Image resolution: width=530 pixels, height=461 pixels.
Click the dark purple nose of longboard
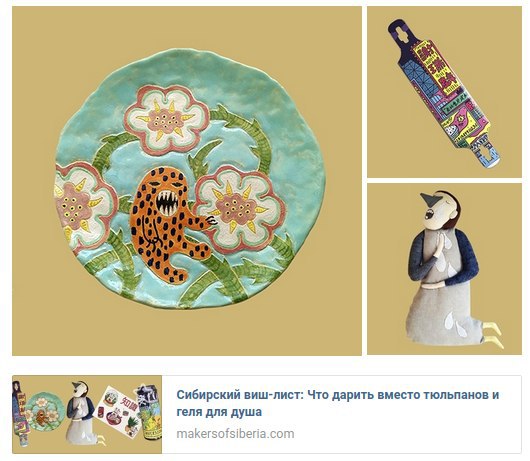point(401,35)
